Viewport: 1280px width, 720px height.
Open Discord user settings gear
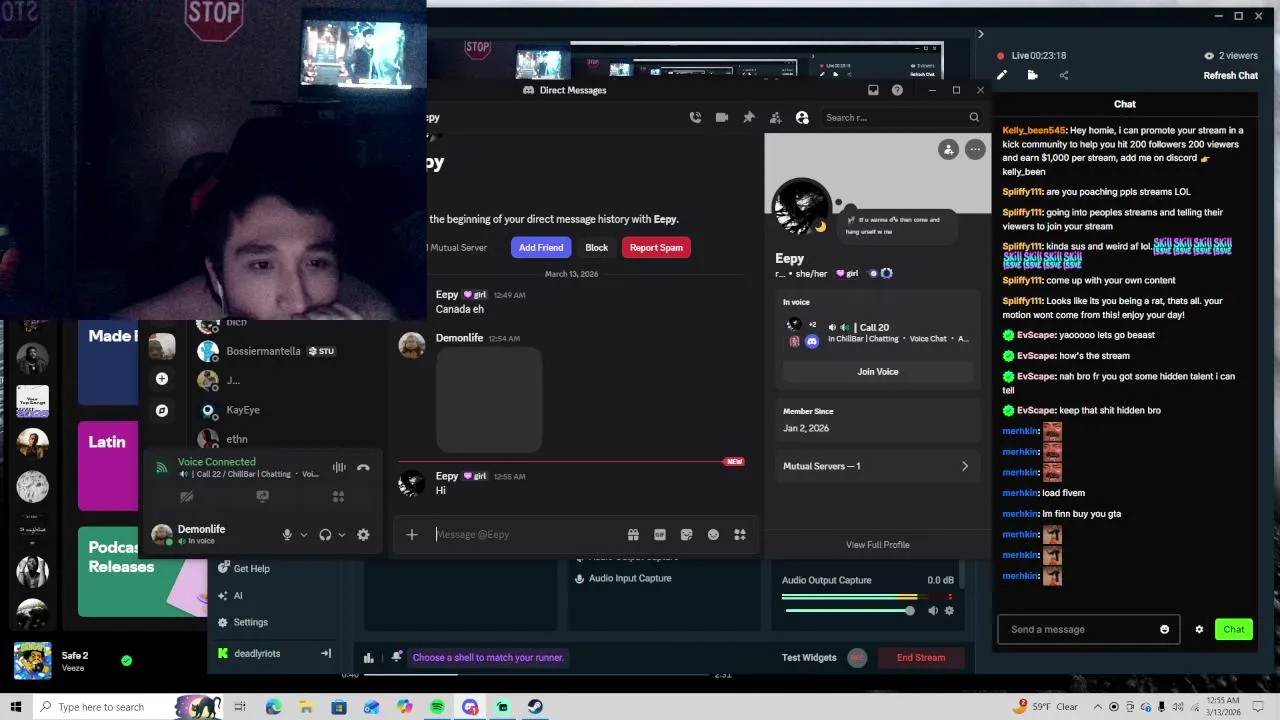point(363,535)
